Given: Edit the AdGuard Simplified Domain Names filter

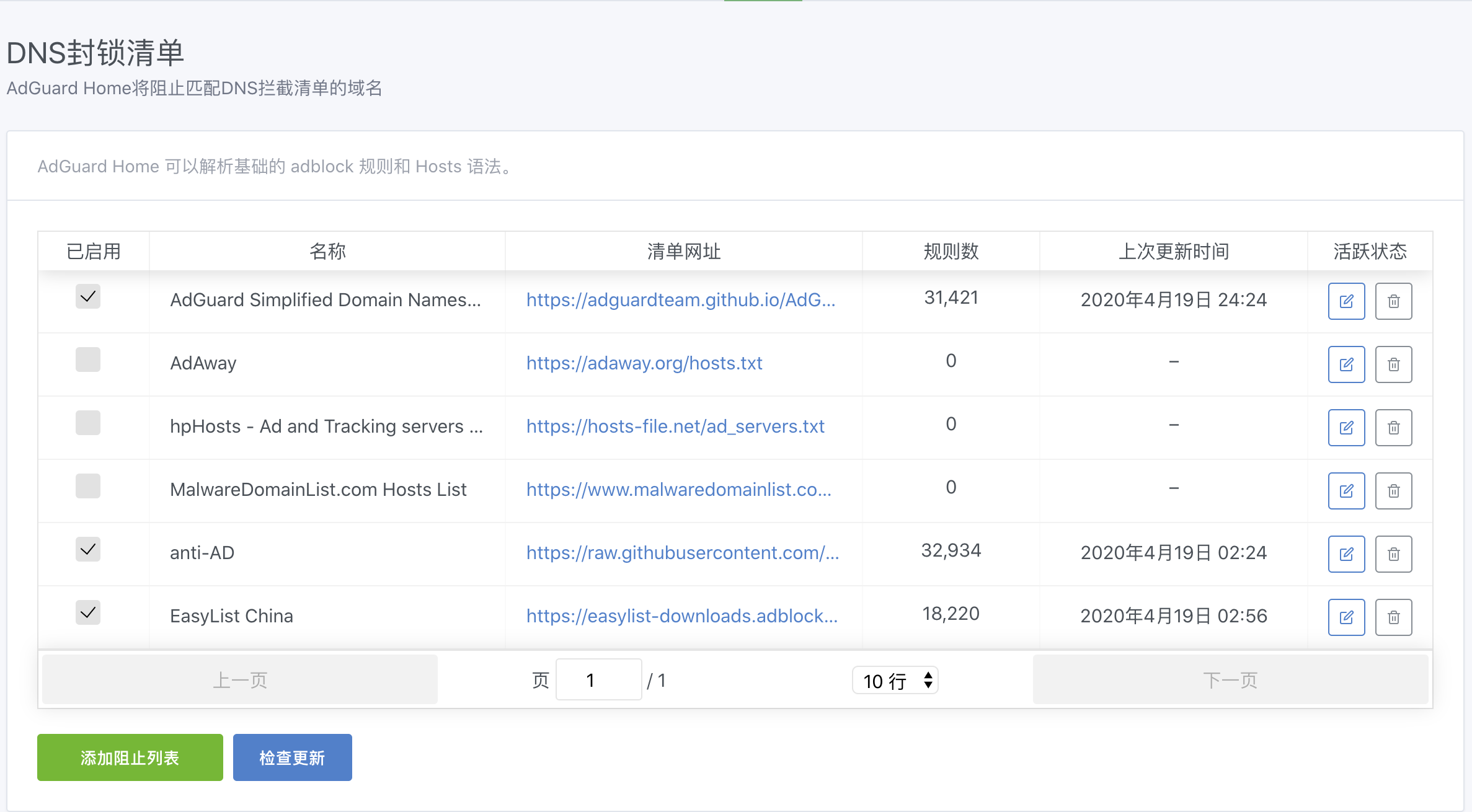Looking at the screenshot, I should coord(1346,301).
